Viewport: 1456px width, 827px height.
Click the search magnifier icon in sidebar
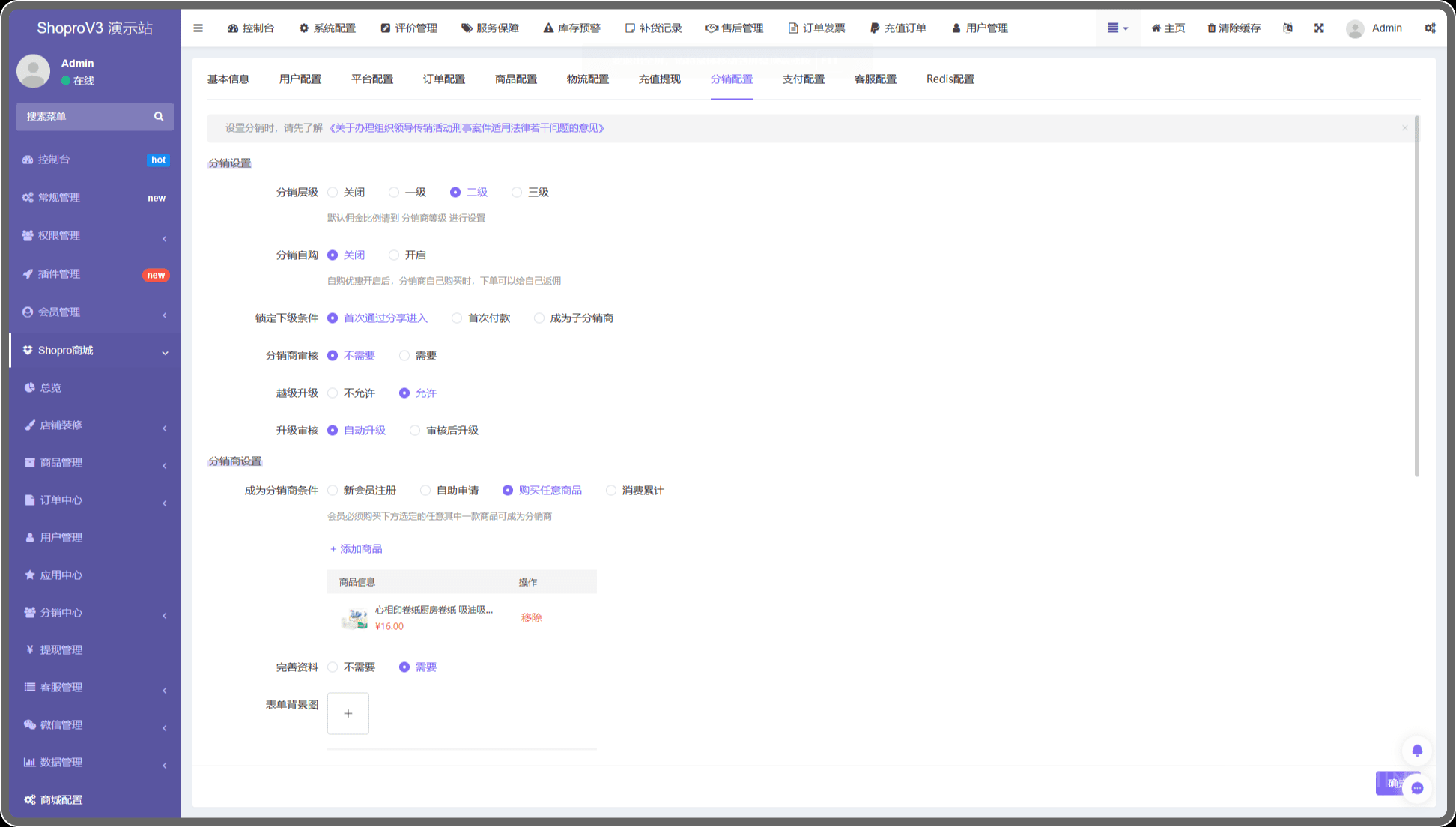pos(159,117)
